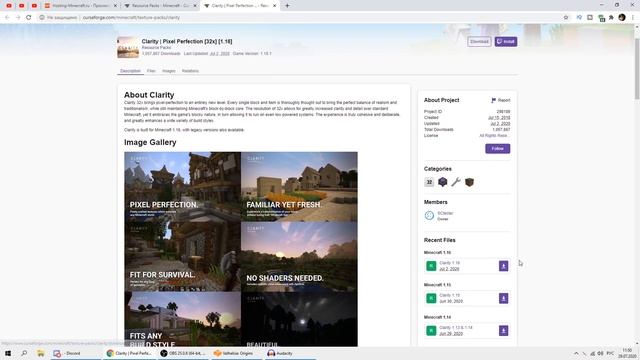Open the Familiar Yet Fresh gallery image
The image size is (640, 360).
299,187
